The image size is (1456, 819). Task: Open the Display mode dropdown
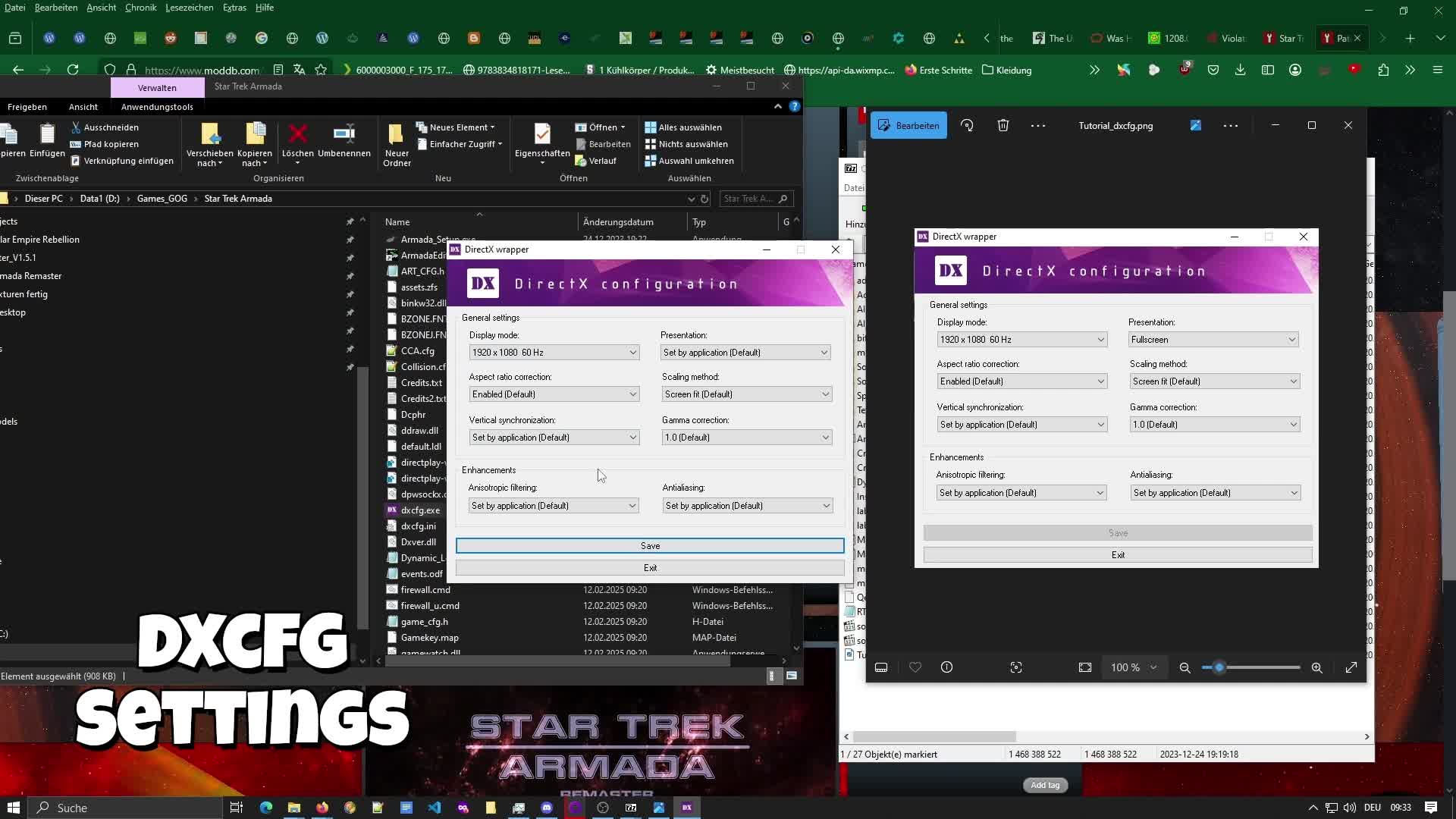554,353
